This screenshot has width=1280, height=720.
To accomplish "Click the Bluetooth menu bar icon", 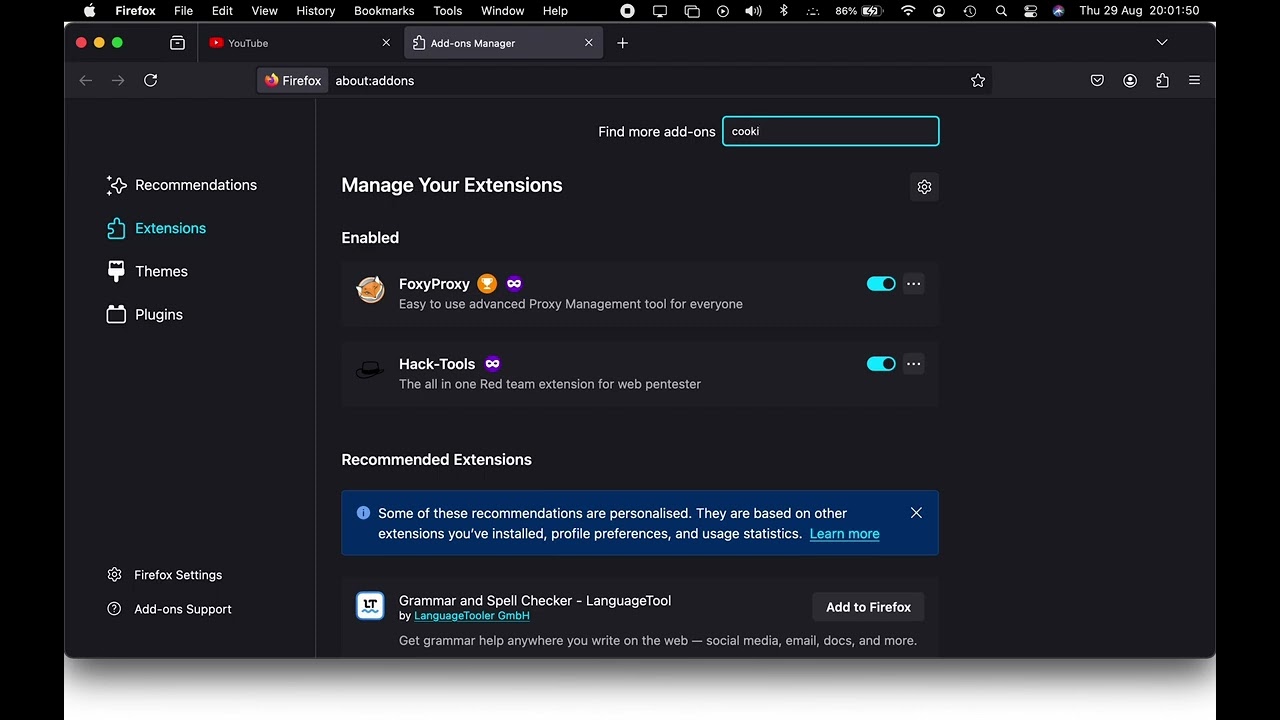I will pyautogui.click(x=784, y=11).
